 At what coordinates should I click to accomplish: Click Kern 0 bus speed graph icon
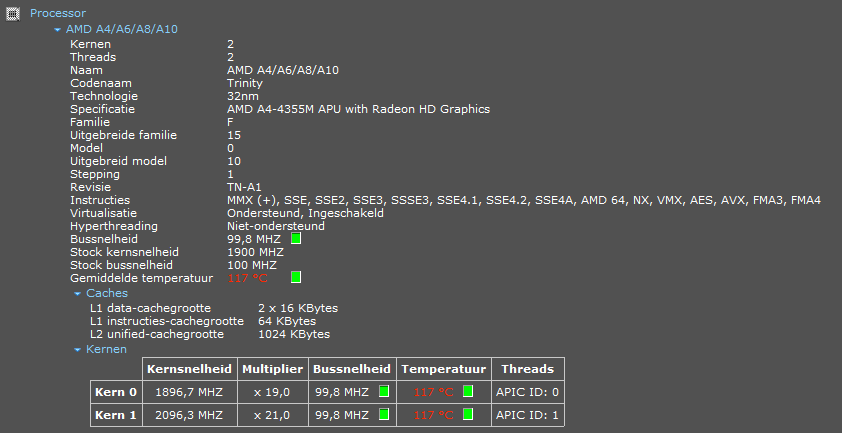click(384, 391)
